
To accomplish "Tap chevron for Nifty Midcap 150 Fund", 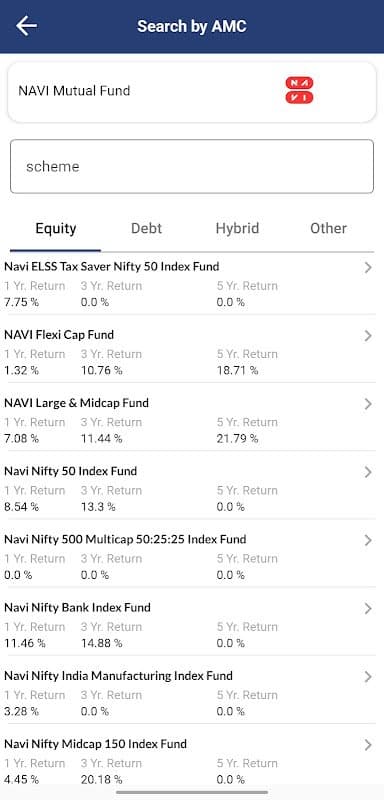I will coord(368,745).
